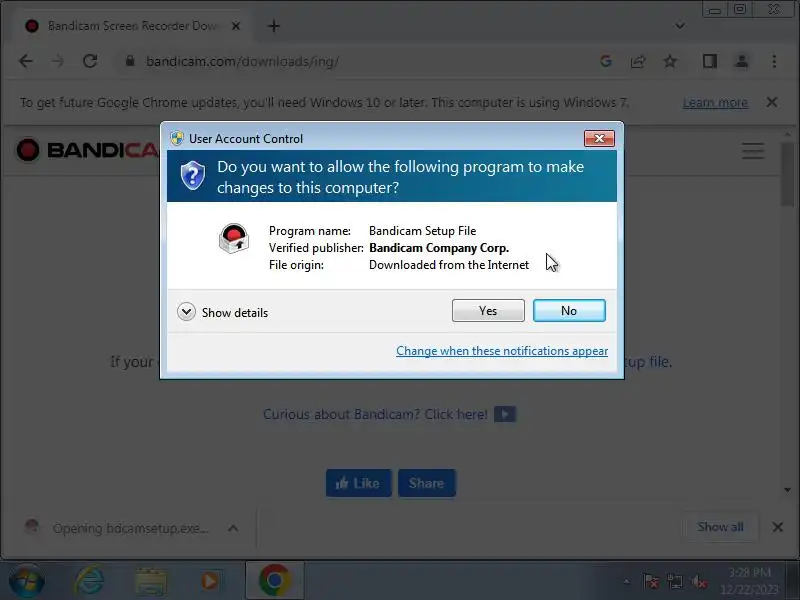
Task: Go forward in Chrome browser
Action: tap(58, 62)
